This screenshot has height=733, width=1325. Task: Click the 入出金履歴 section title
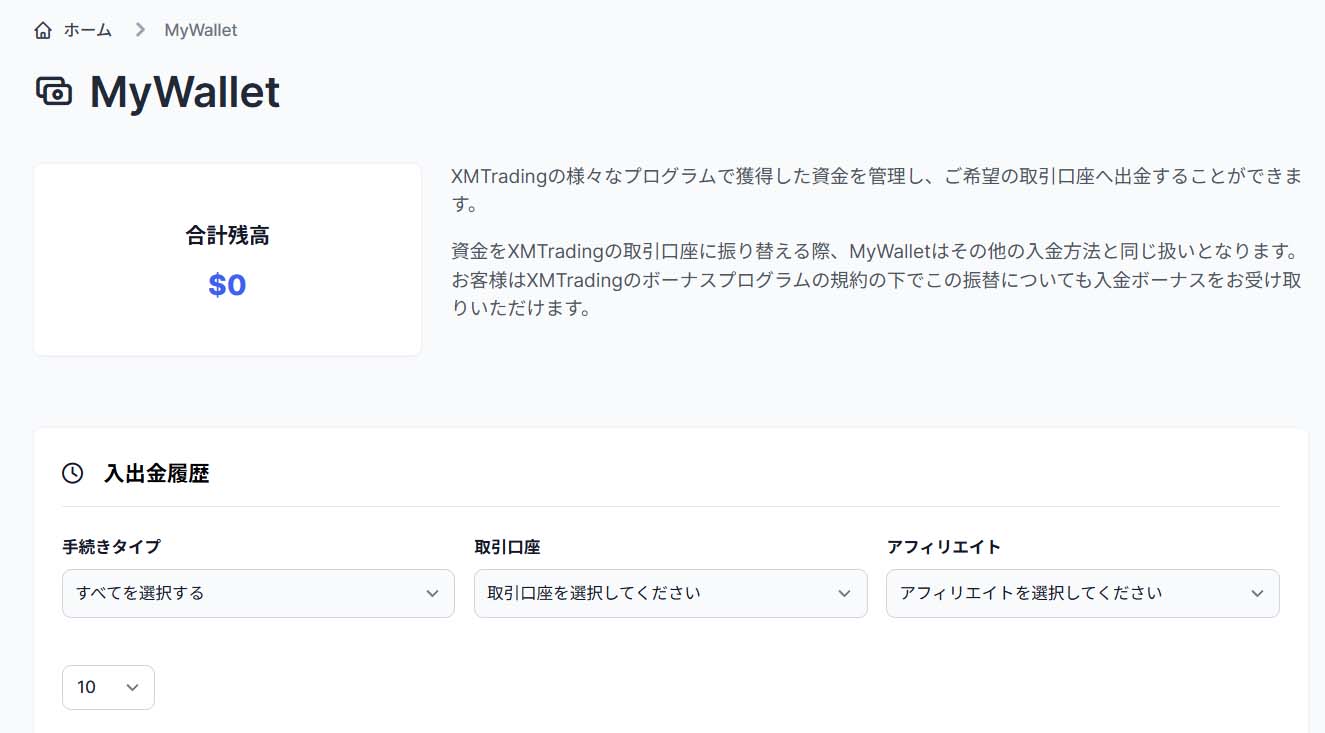coord(157,473)
